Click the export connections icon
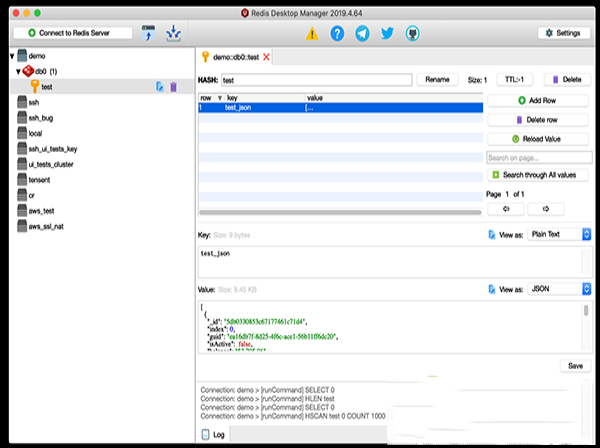 [174, 33]
